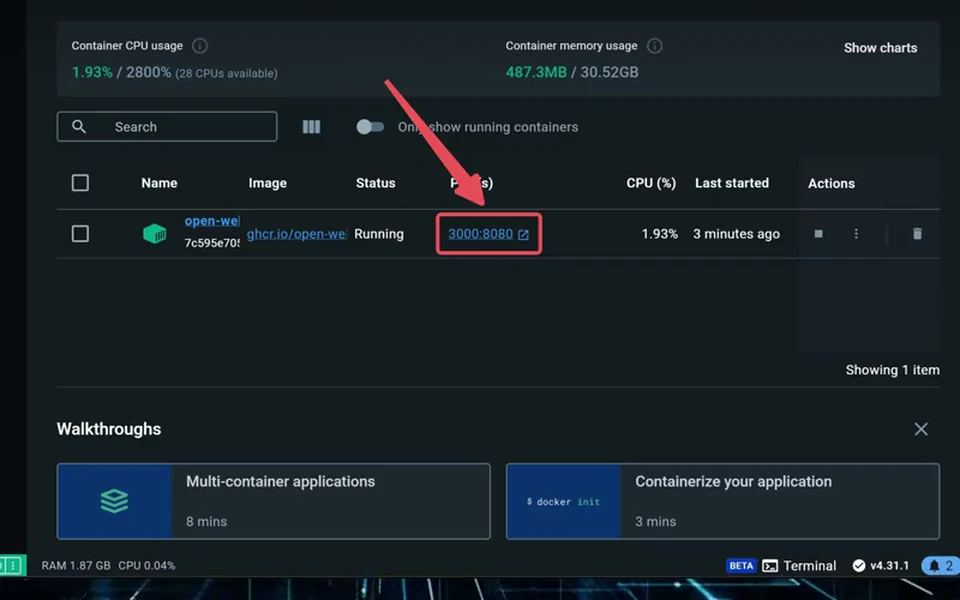Click the version check mark icon
The width and height of the screenshot is (960, 600).
pyautogui.click(x=859, y=566)
